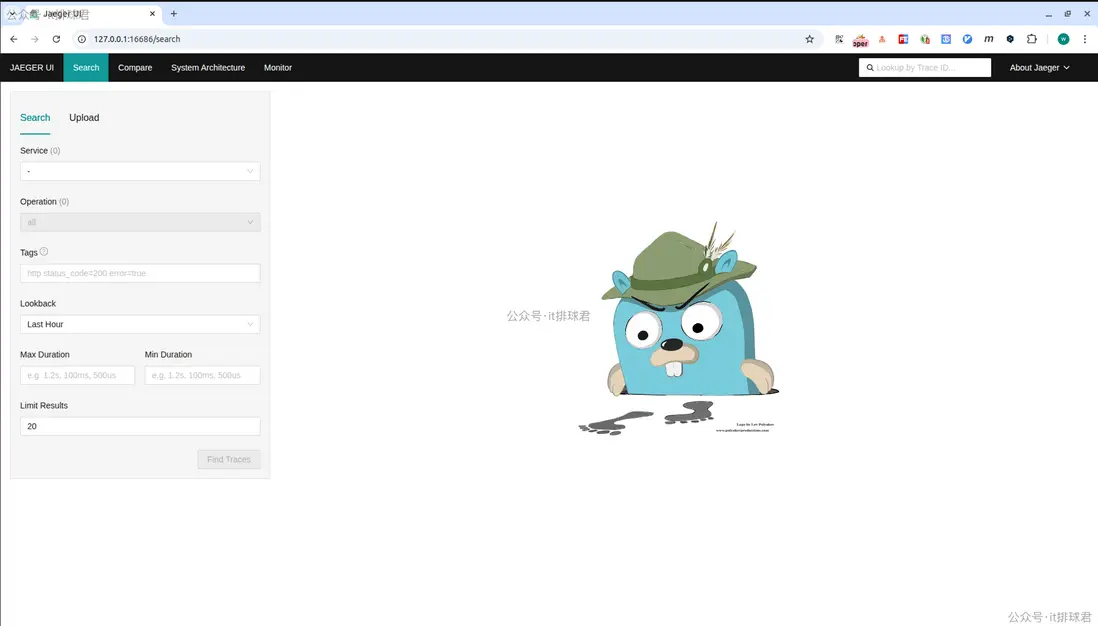Bookmark this page with the star icon

(809, 39)
